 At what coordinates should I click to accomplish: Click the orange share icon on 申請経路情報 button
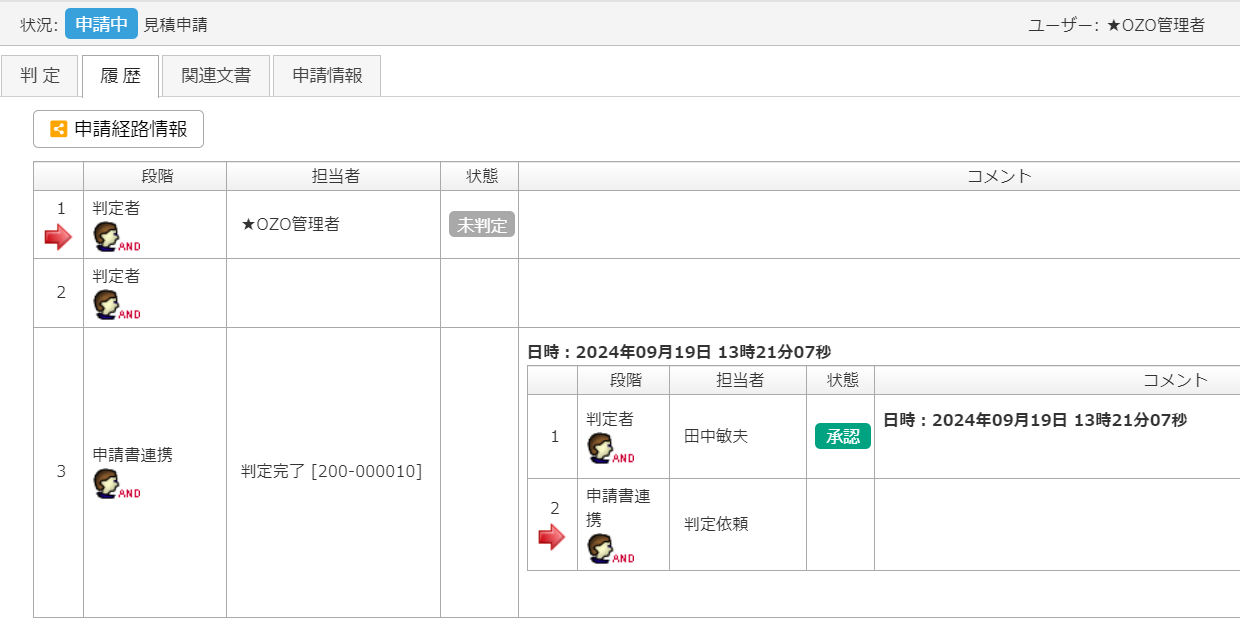pos(58,129)
